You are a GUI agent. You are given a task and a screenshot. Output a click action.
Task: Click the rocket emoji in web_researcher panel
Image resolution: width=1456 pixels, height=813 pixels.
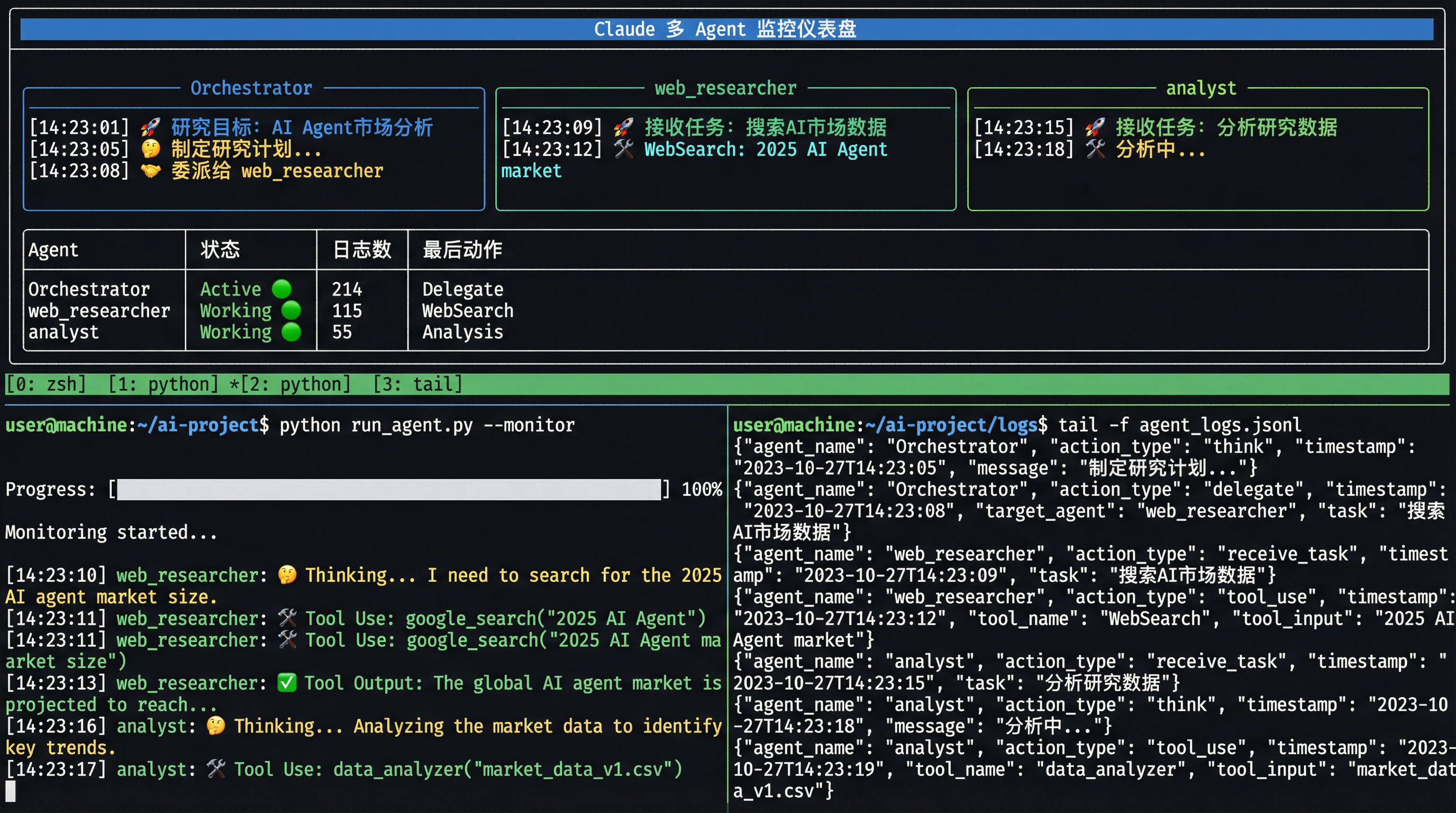pos(623,127)
